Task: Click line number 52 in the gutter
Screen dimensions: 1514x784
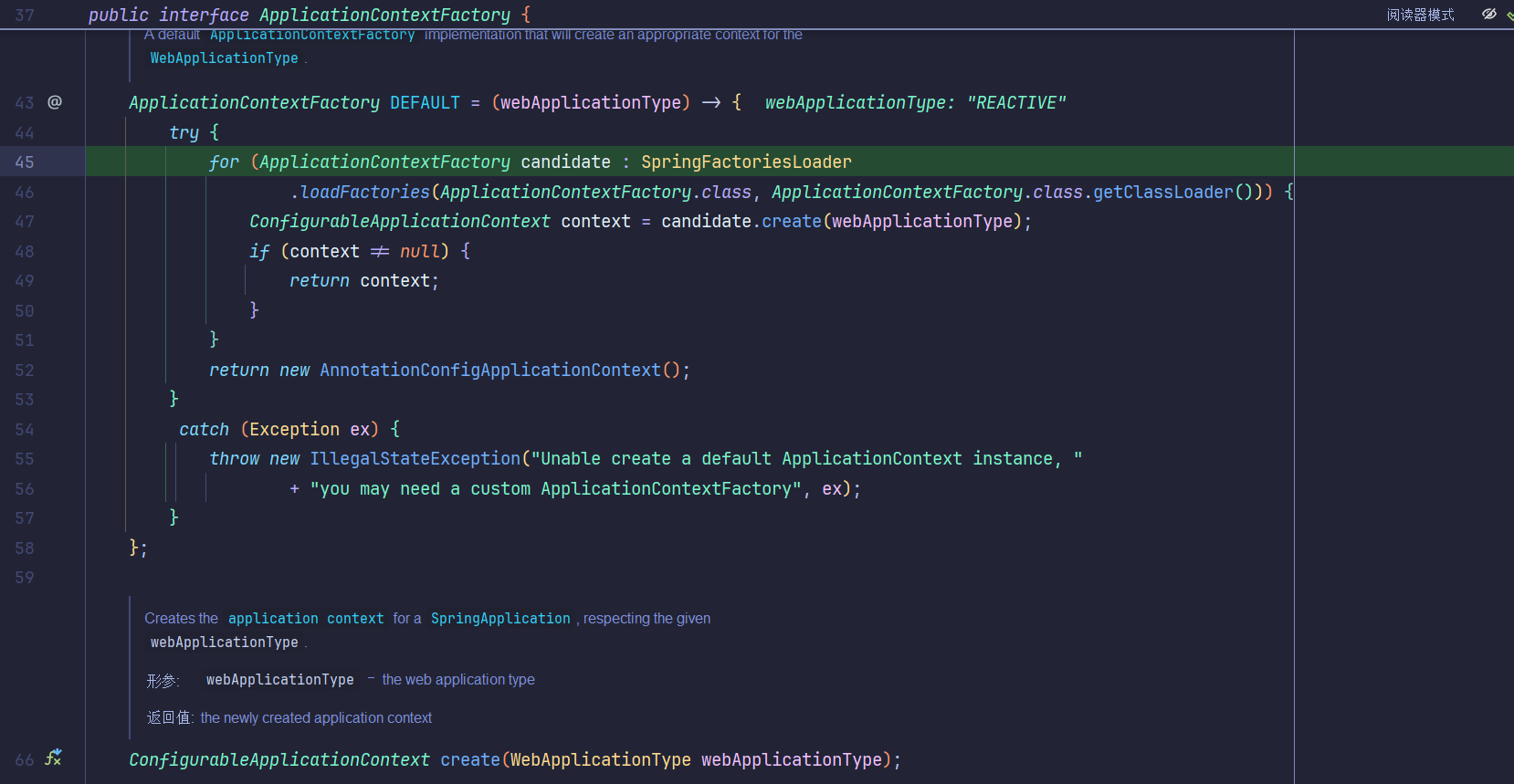Action: [x=25, y=371]
